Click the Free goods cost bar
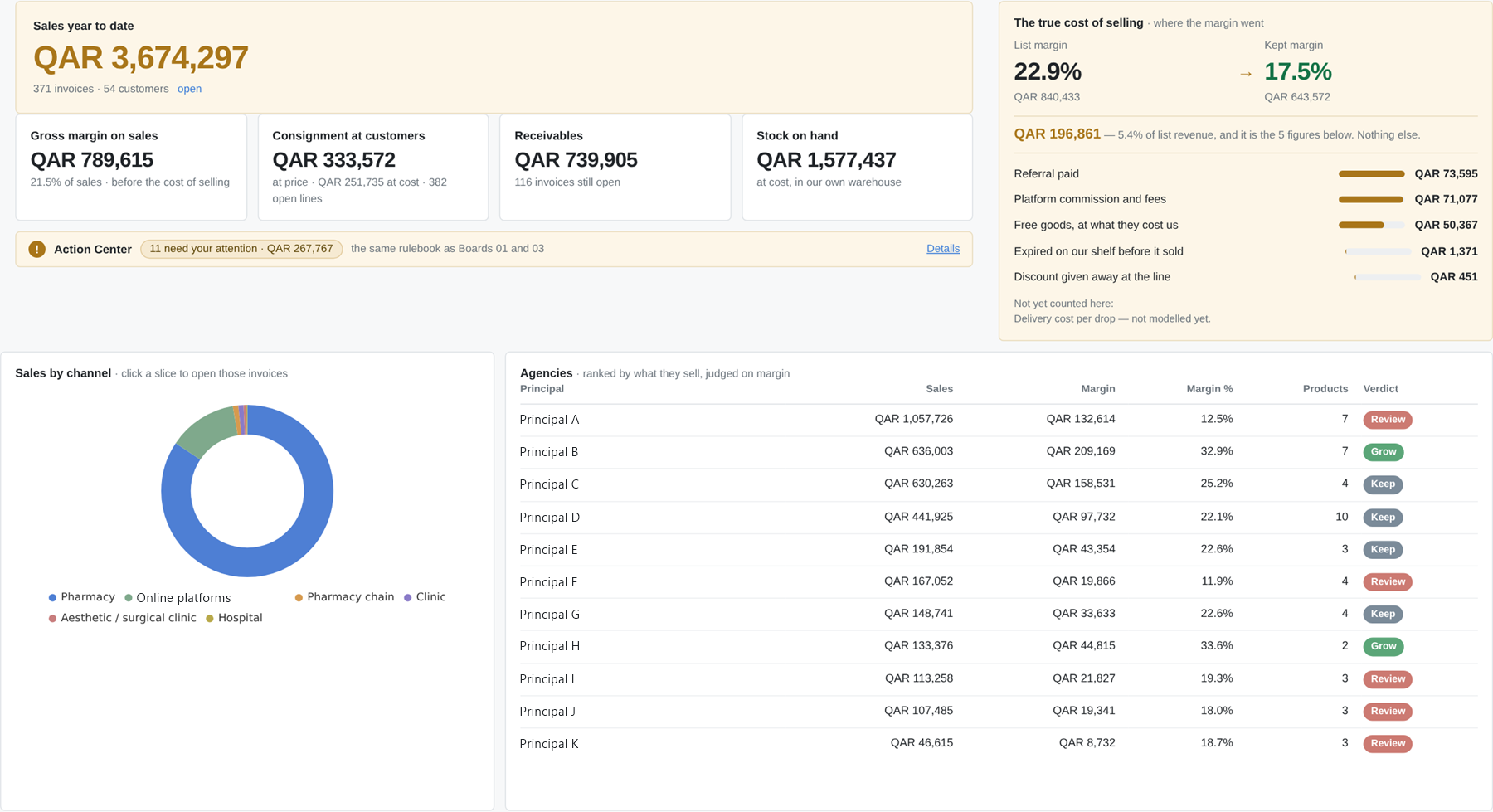The width and height of the screenshot is (1493, 812). click(x=1372, y=226)
